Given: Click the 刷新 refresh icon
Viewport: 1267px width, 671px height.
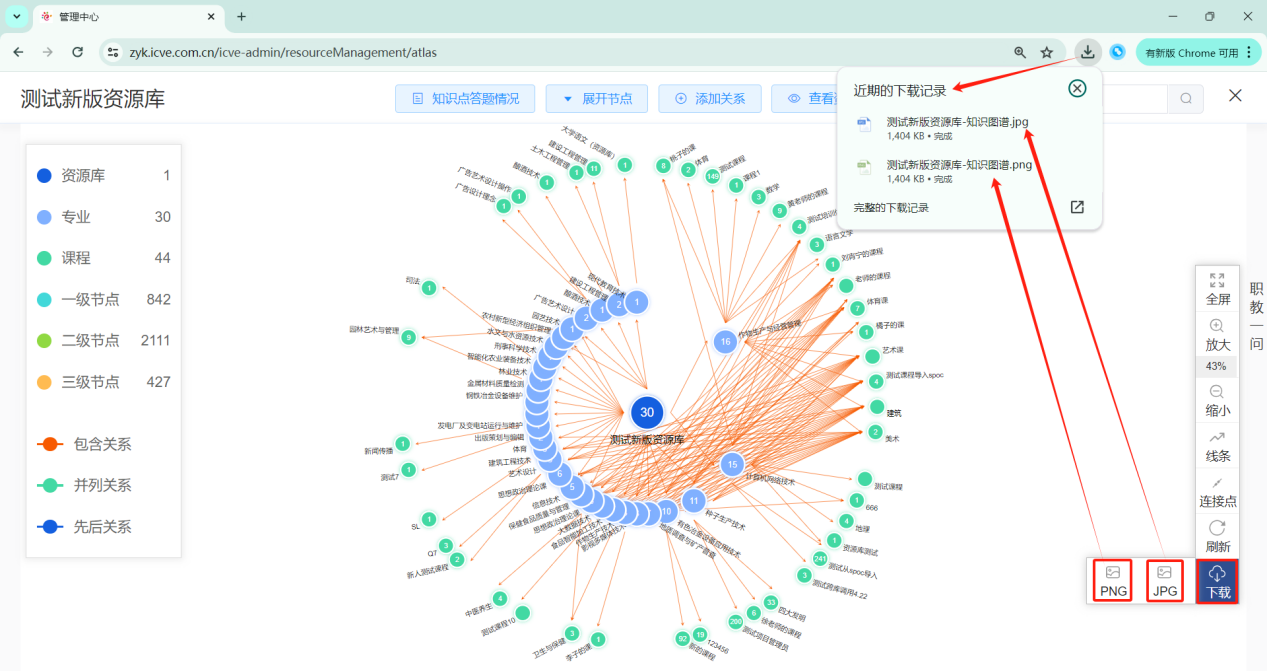Looking at the screenshot, I should coord(1217,528).
